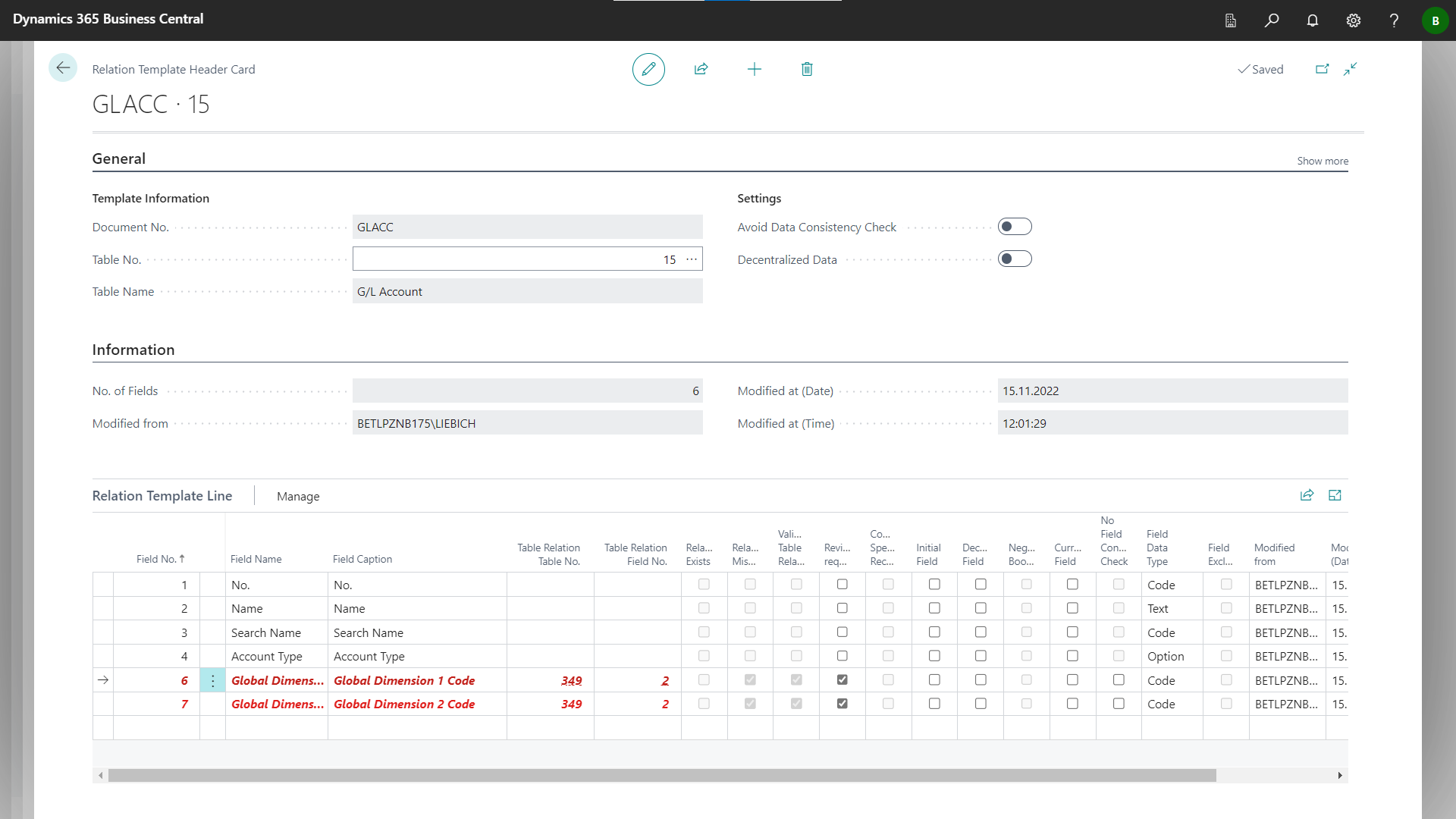Click the pencil edit icon
Screen dimensions: 1456x819
click(x=648, y=69)
